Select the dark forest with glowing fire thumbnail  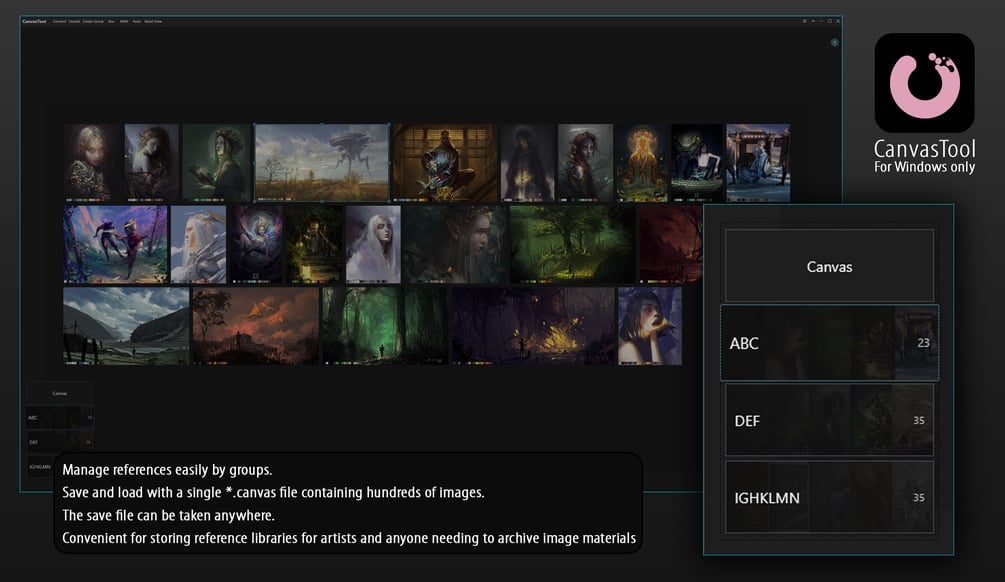click(x=533, y=326)
